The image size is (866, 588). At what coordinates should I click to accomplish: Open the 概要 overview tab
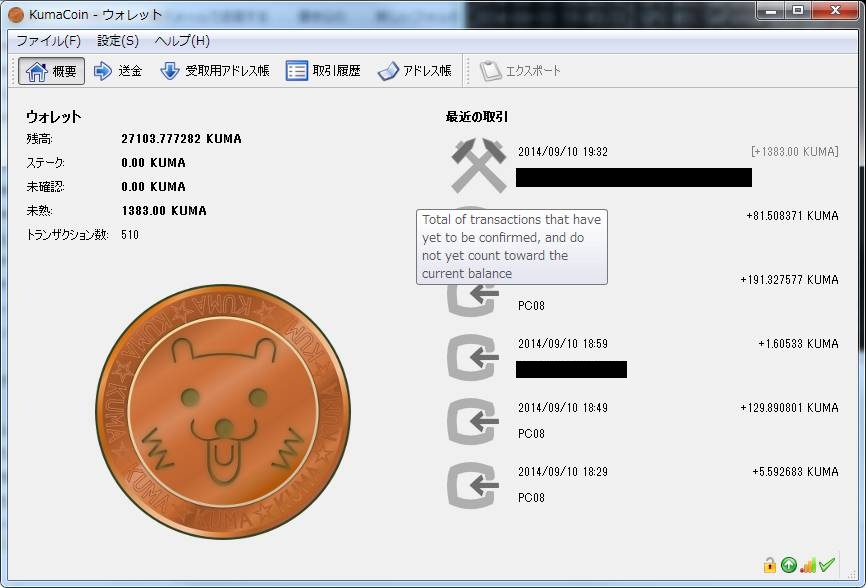click(x=51, y=71)
